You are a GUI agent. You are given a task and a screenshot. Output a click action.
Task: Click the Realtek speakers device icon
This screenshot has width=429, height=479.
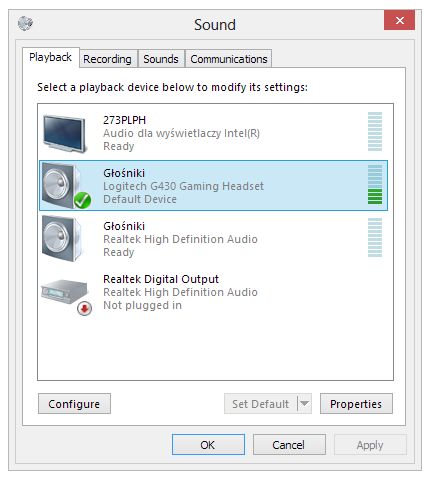coord(62,238)
